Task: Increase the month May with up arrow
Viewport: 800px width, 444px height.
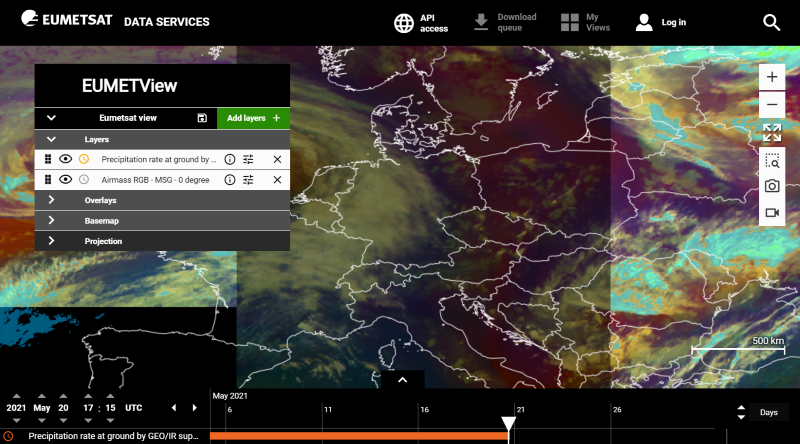Action: click(x=42, y=396)
